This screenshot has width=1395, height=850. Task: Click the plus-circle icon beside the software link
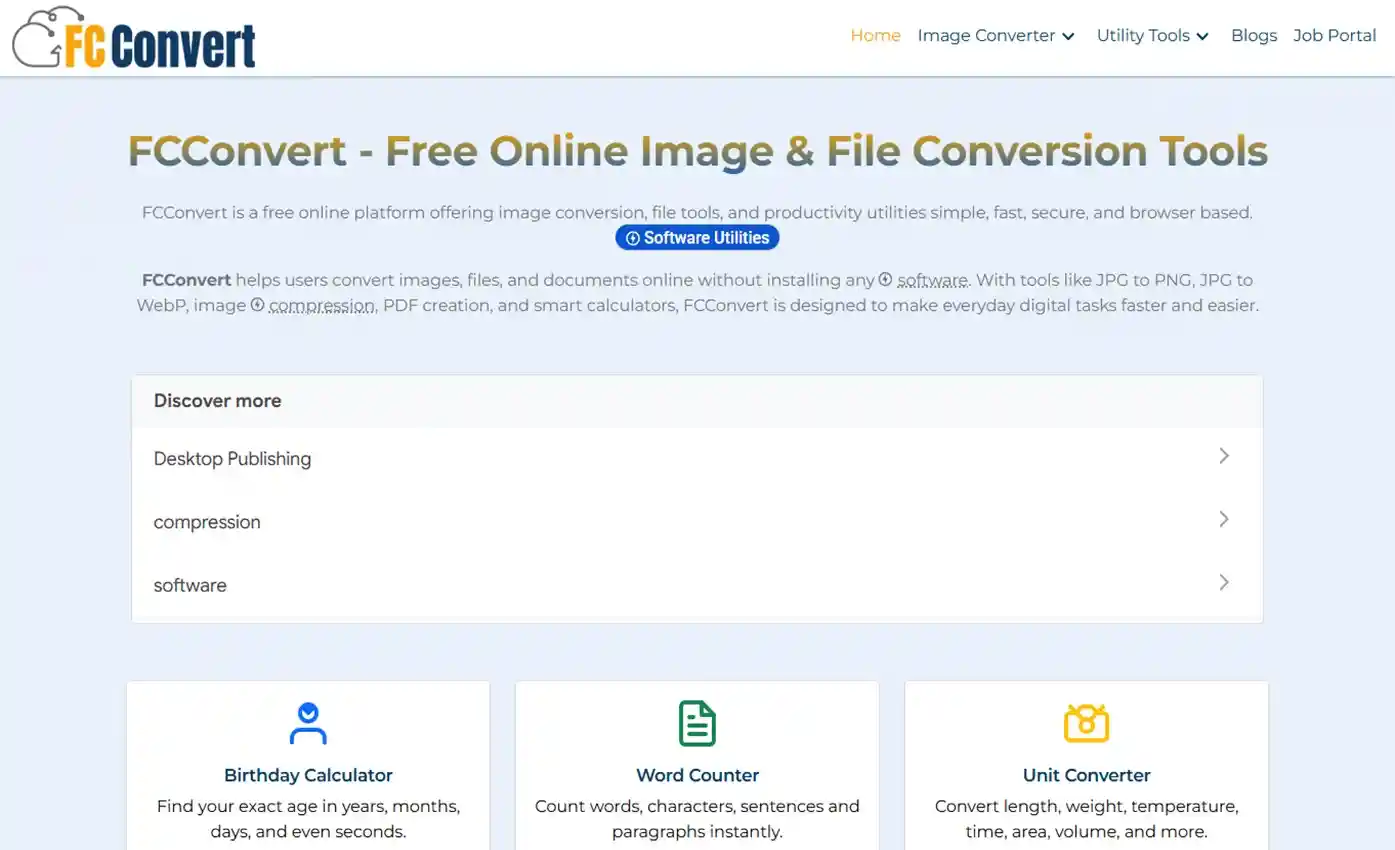884,280
